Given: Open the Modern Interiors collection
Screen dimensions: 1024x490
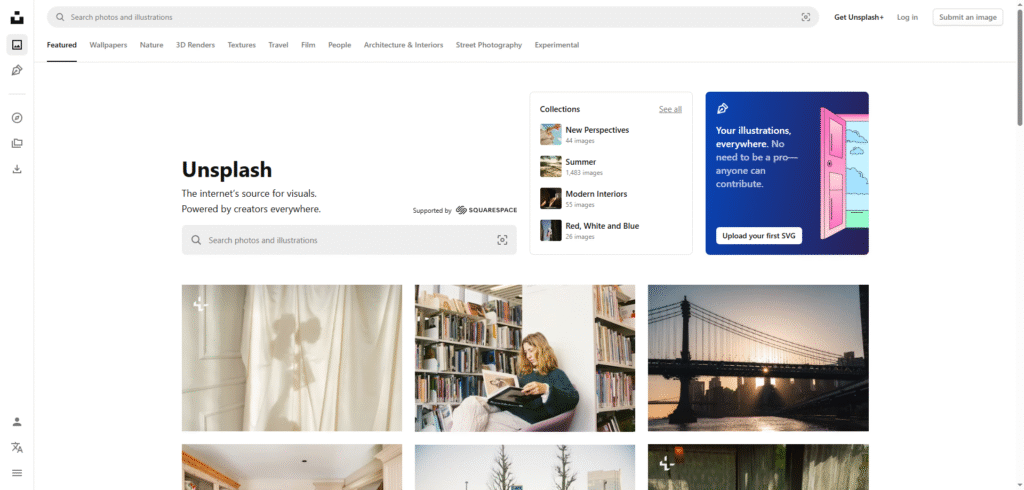Looking at the screenshot, I should point(596,194).
